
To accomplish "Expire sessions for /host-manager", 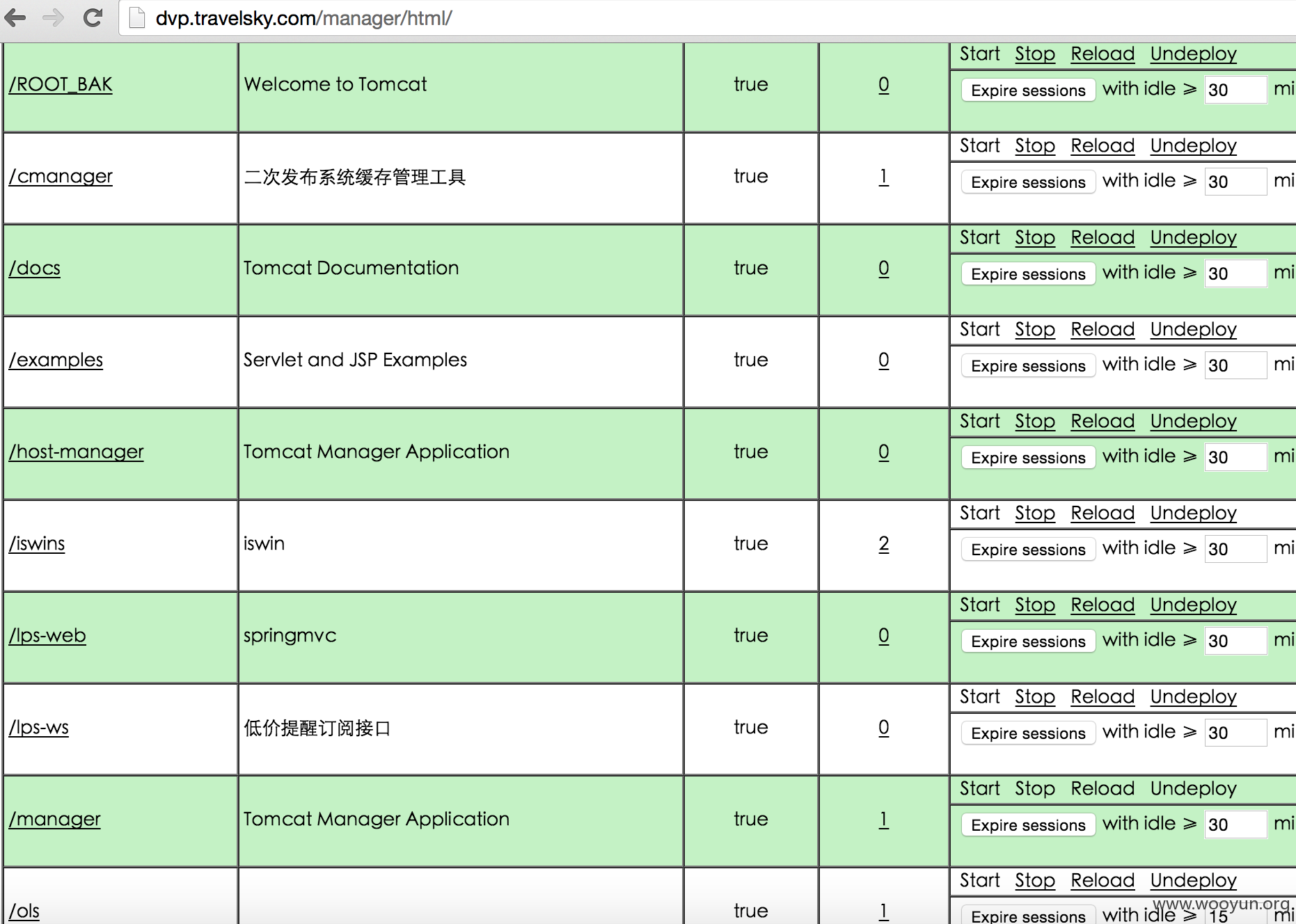I will pos(1028,457).
